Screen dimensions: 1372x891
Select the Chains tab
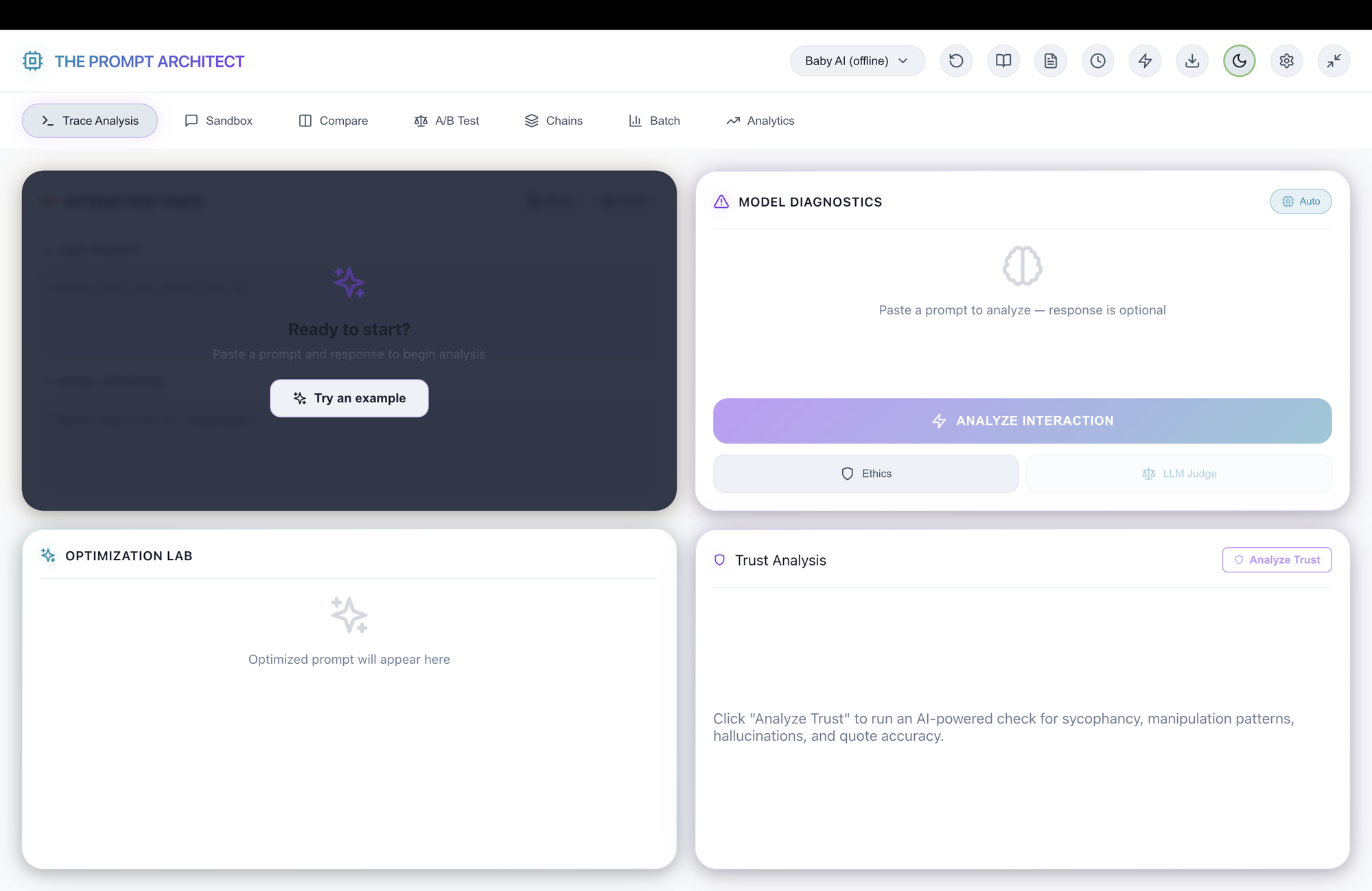(554, 121)
